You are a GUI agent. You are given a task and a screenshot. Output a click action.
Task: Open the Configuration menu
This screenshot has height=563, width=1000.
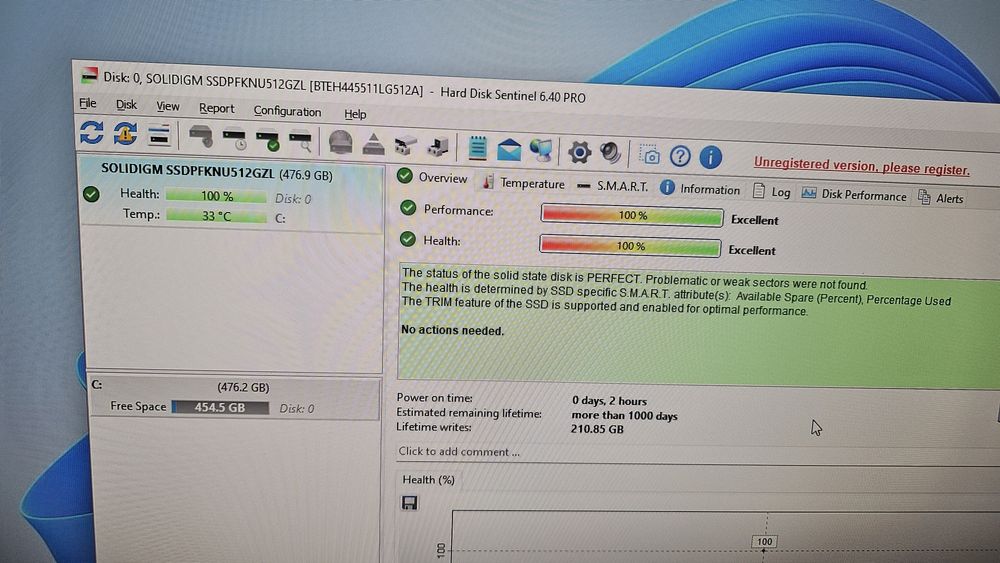coord(287,111)
